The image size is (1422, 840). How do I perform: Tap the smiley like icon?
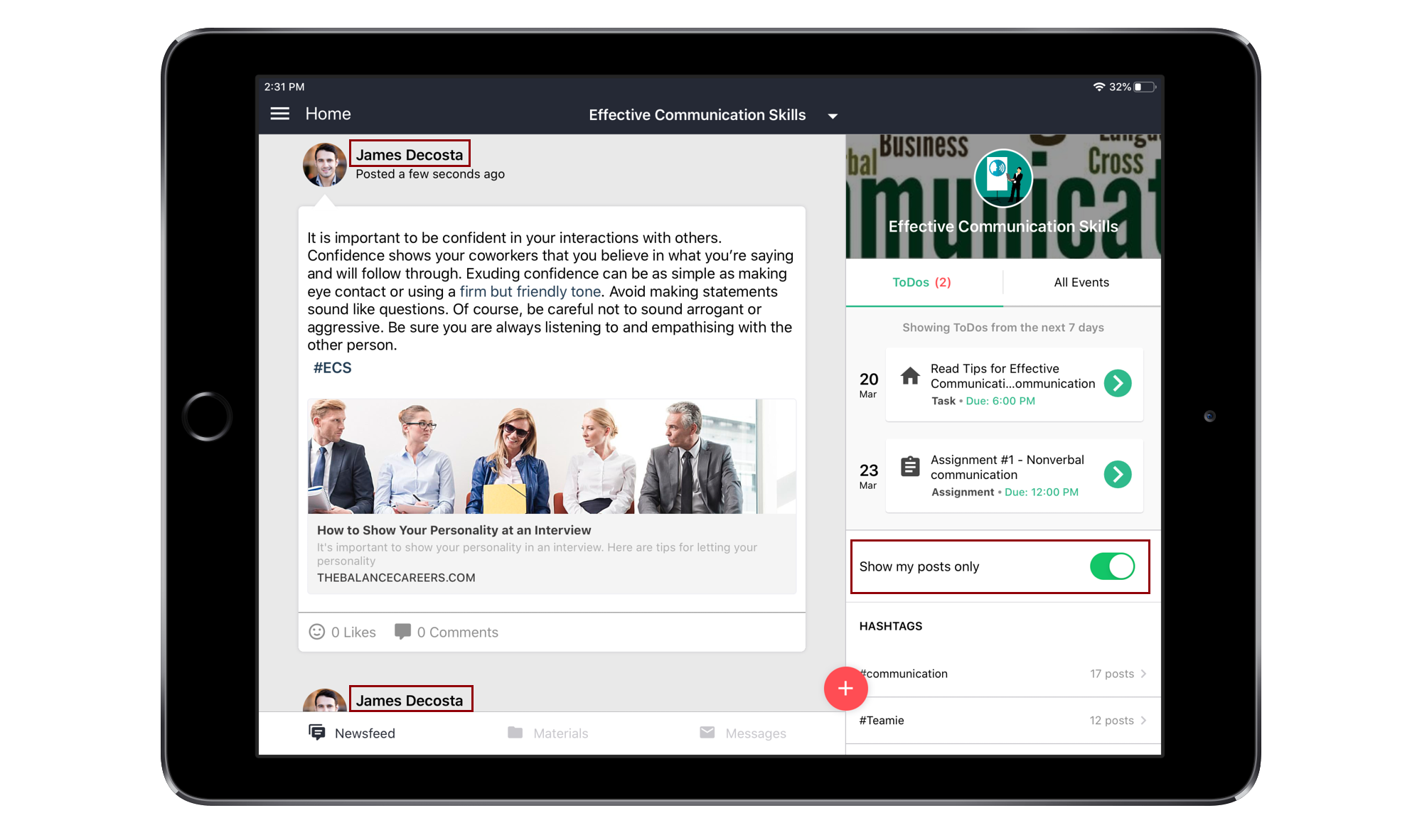(316, 632)
